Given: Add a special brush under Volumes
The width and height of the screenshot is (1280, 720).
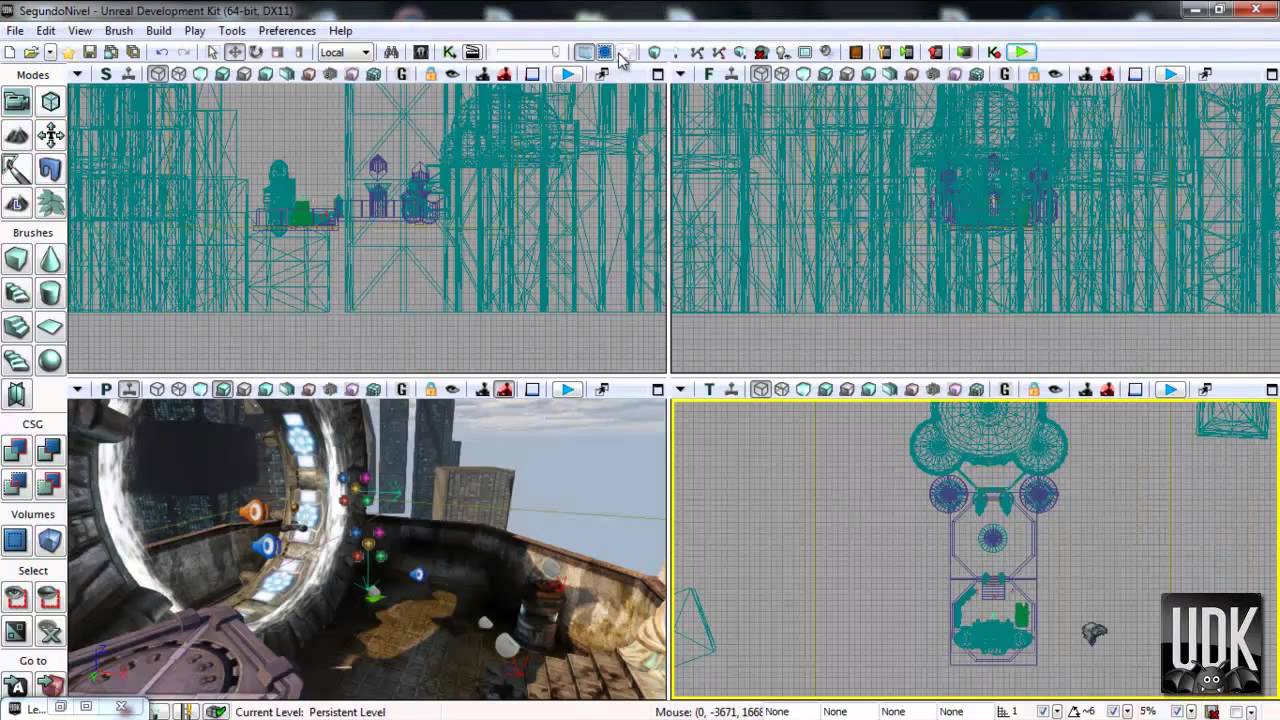Looking at the screenshot, I should coord(17,541).
